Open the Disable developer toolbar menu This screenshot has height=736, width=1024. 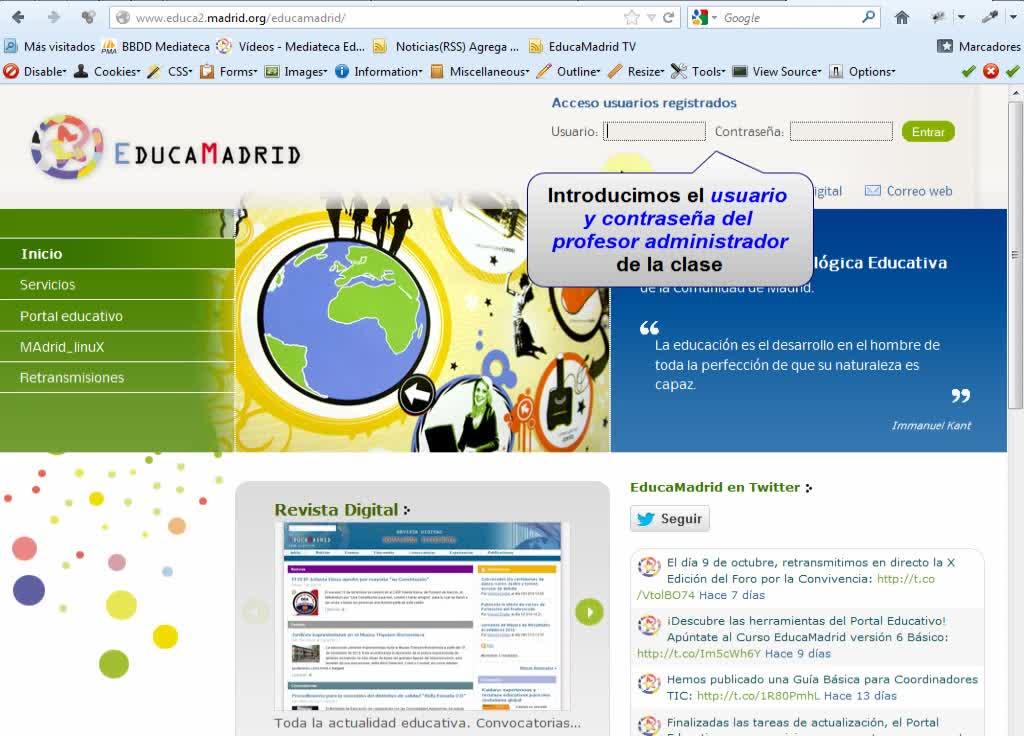coord(35,71)
